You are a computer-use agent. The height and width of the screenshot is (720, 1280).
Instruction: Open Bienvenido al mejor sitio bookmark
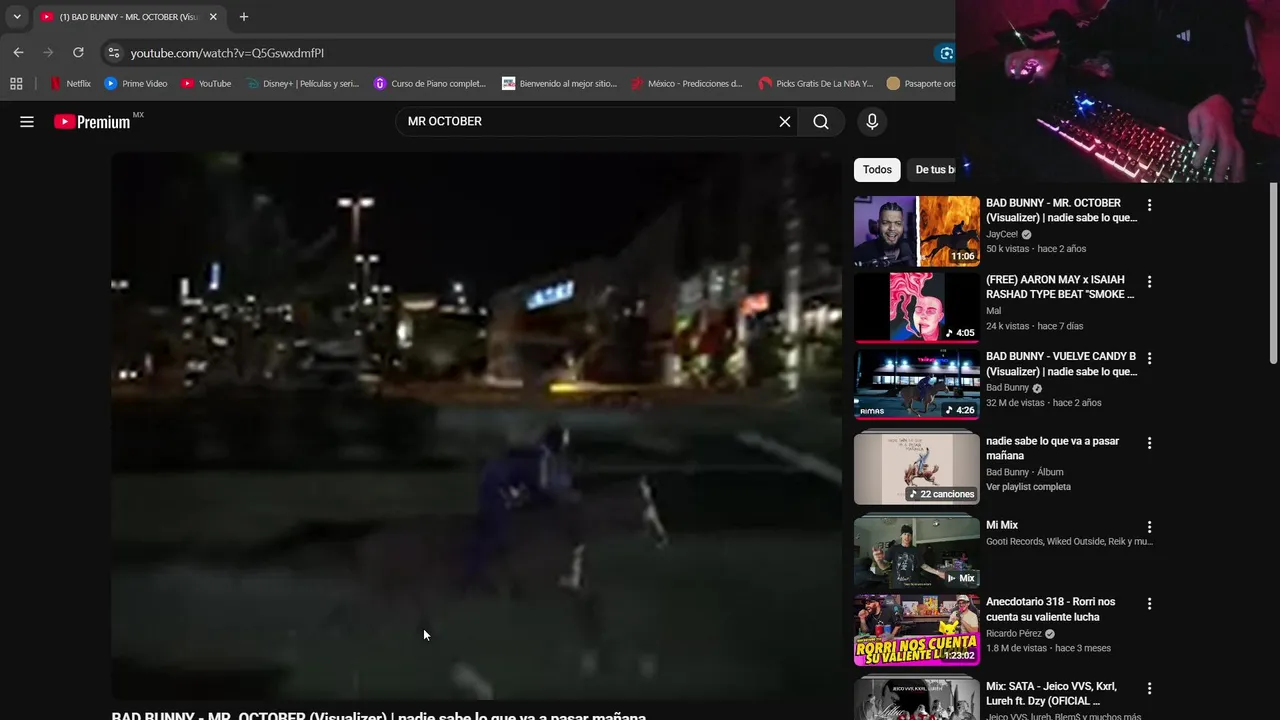559,84
